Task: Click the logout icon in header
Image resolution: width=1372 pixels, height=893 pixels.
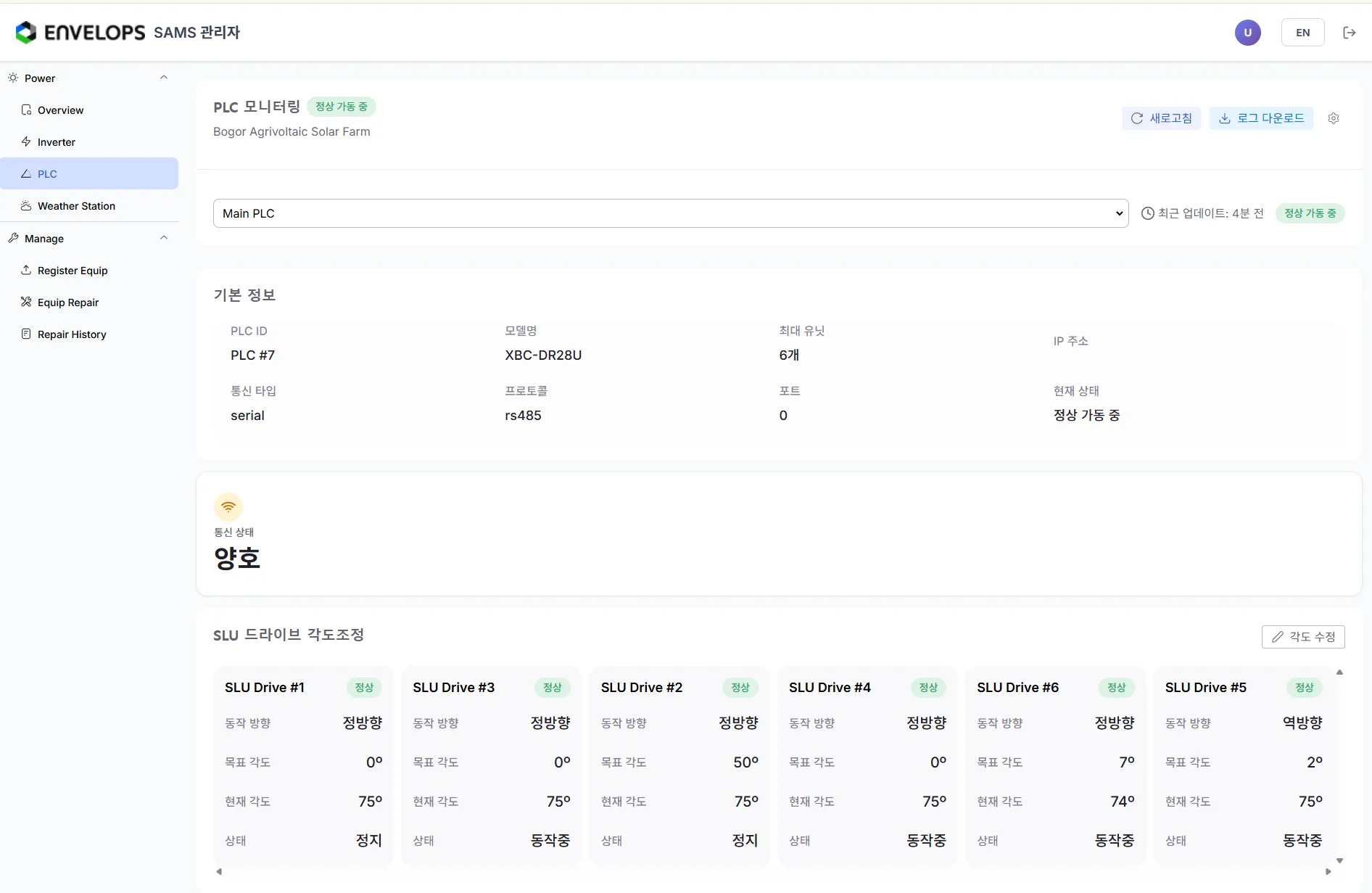Action: (1349, 33)
